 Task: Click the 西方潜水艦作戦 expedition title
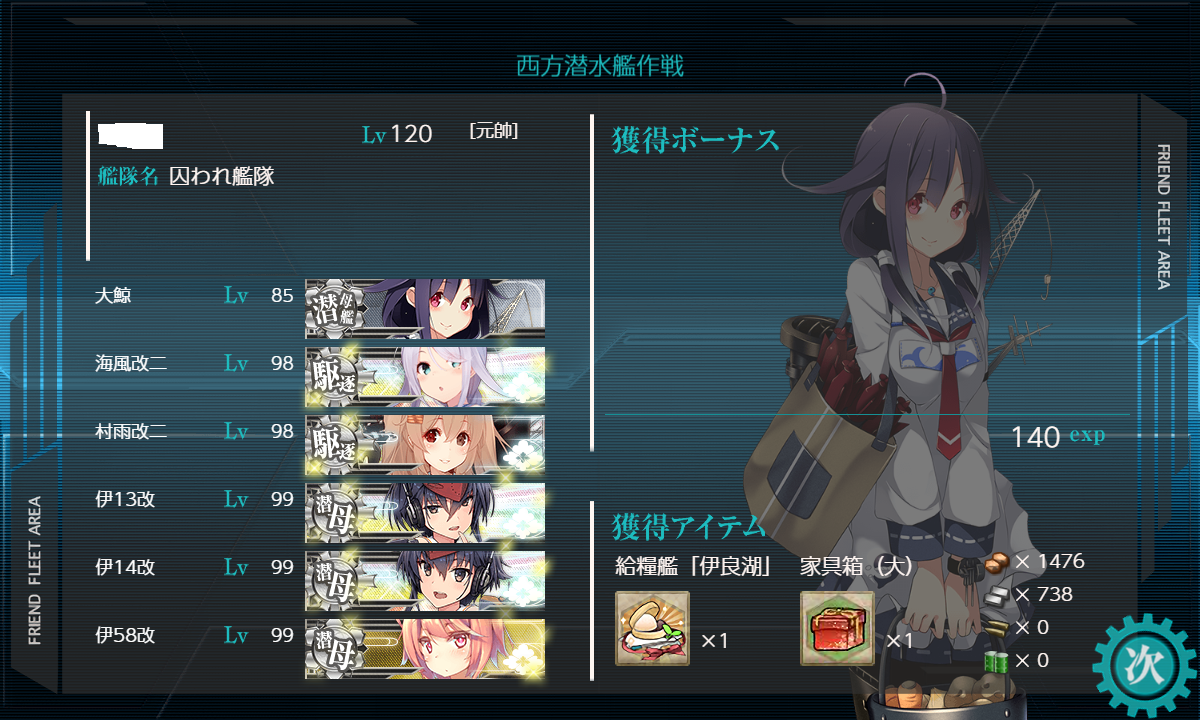[x=600, y=67]
